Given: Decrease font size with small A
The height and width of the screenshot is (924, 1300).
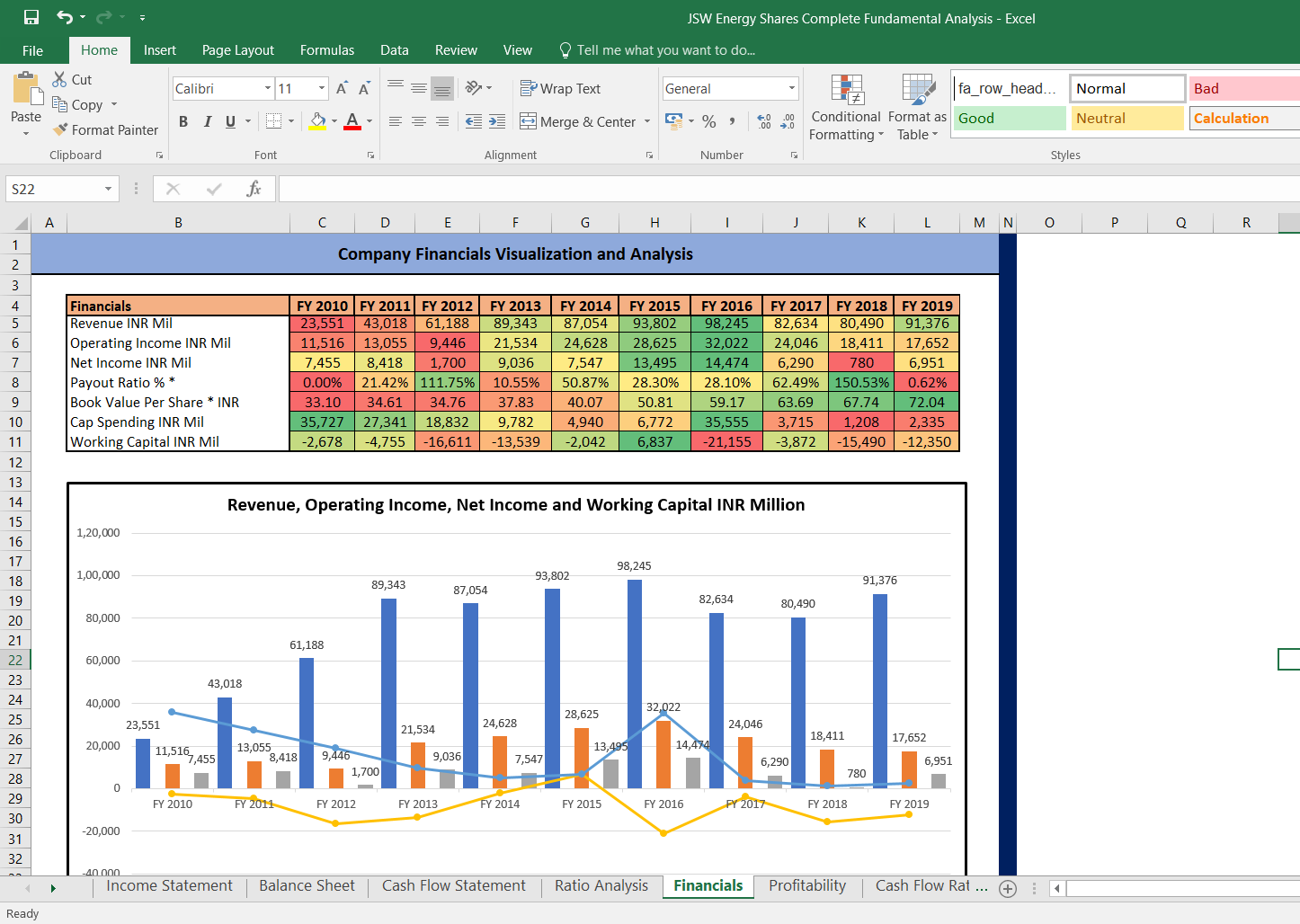Looking at the screenshot, I should click(364, 88).
